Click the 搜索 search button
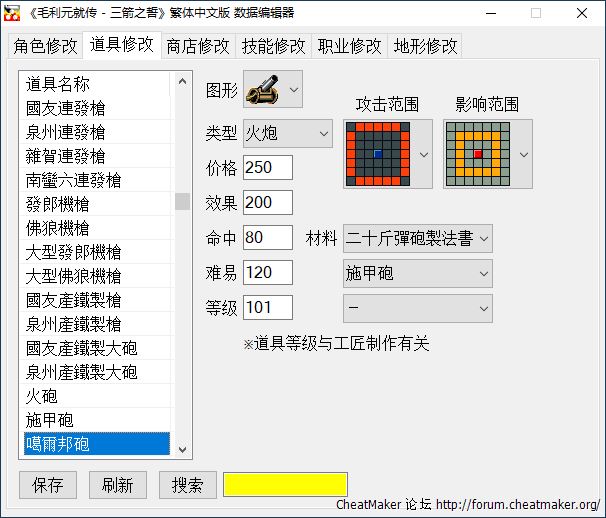Image resolution: width=606 pixels, height=518 pixels. [188, 485]
